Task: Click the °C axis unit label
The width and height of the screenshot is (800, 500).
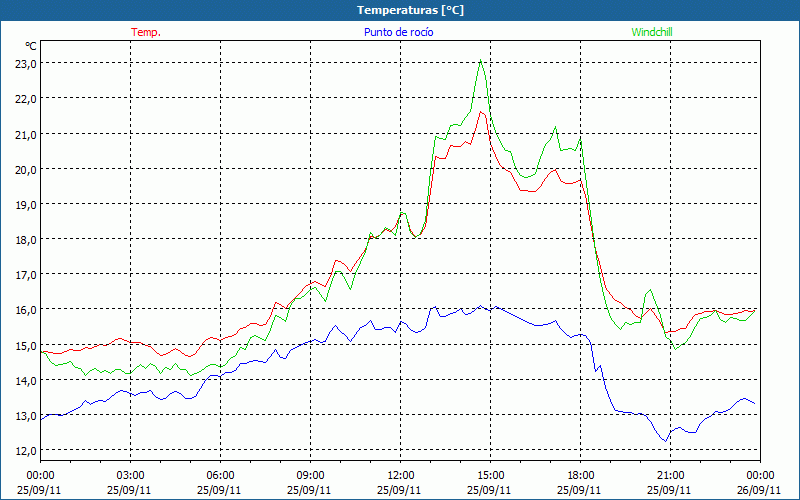Action: (x=31, y=46)
